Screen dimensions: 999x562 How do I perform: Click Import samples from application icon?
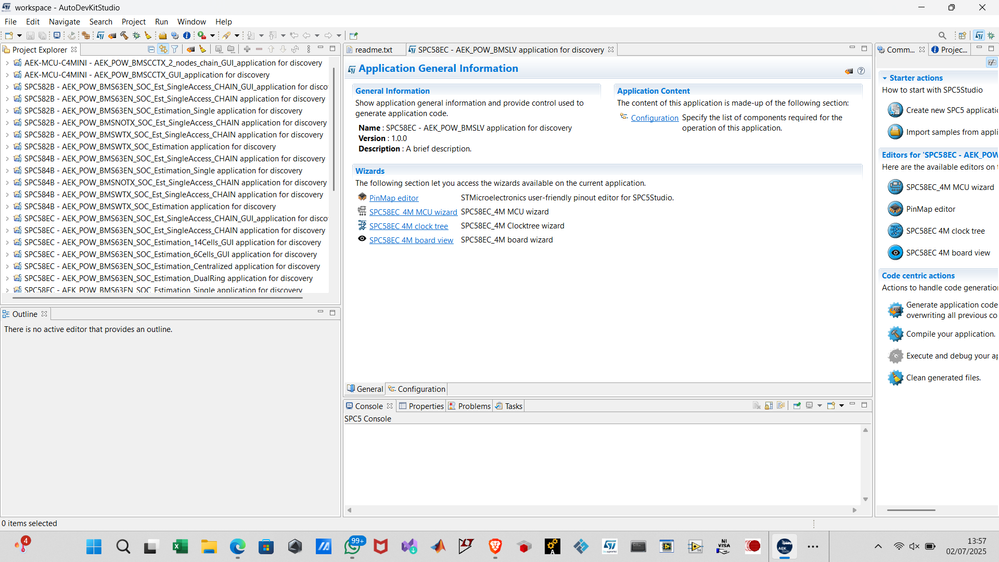tap(895, 132)
